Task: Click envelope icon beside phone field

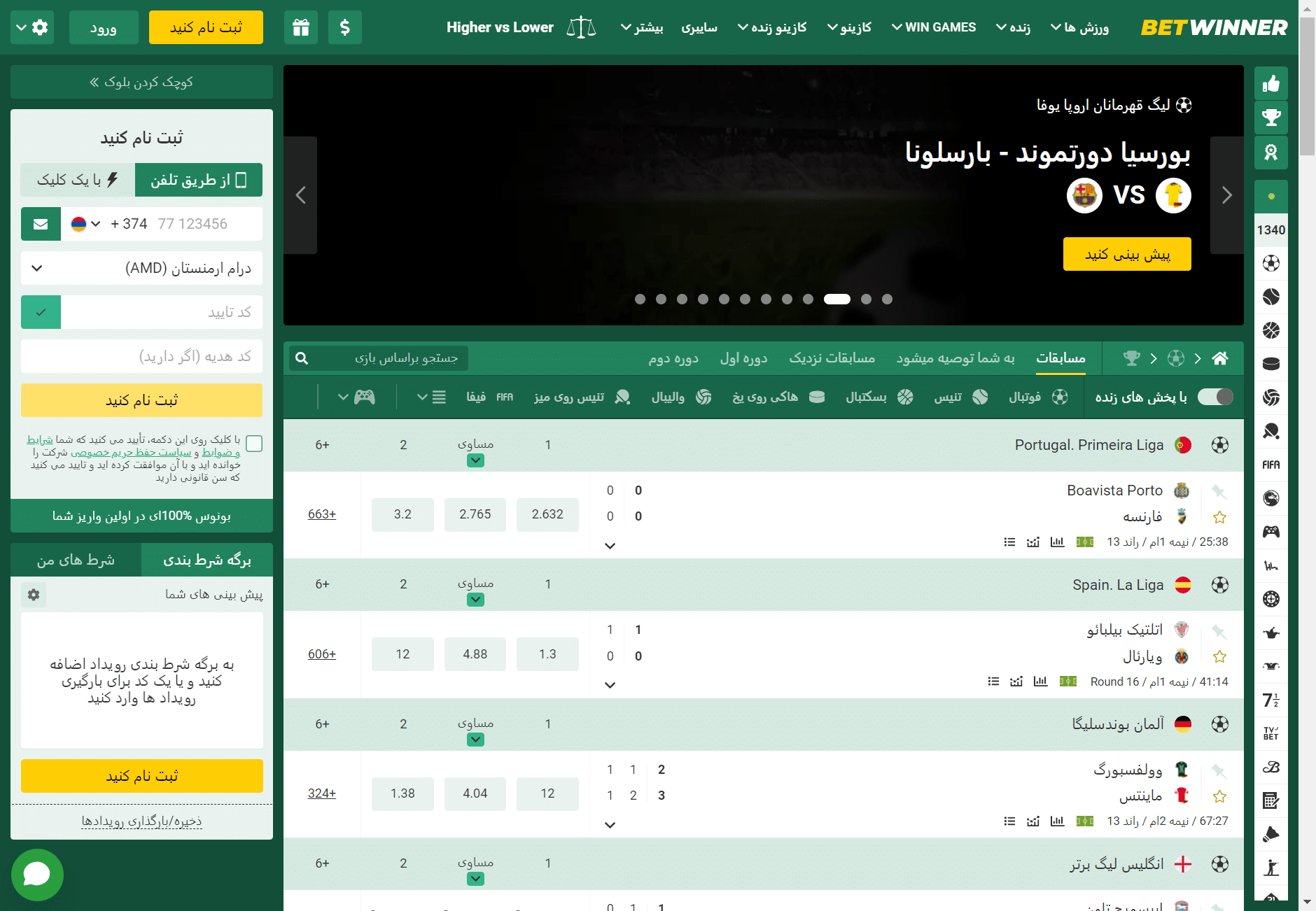Action: [x=41, y=224]
